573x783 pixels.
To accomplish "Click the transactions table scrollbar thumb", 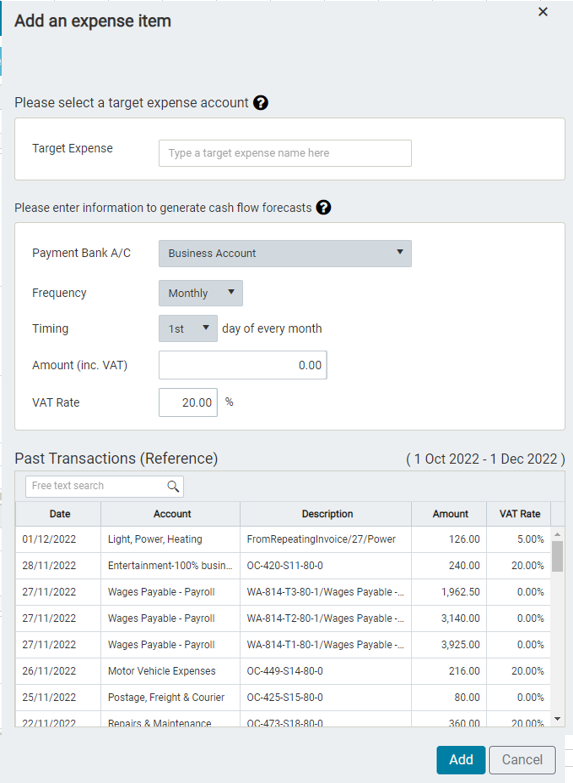I will [x=558, y=556].
